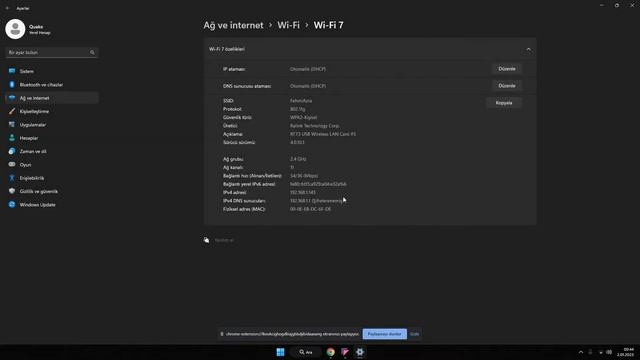Open Windows Update from the sidebar
Image resolution: width=640 pixels, height=360 pixels.
51,204
